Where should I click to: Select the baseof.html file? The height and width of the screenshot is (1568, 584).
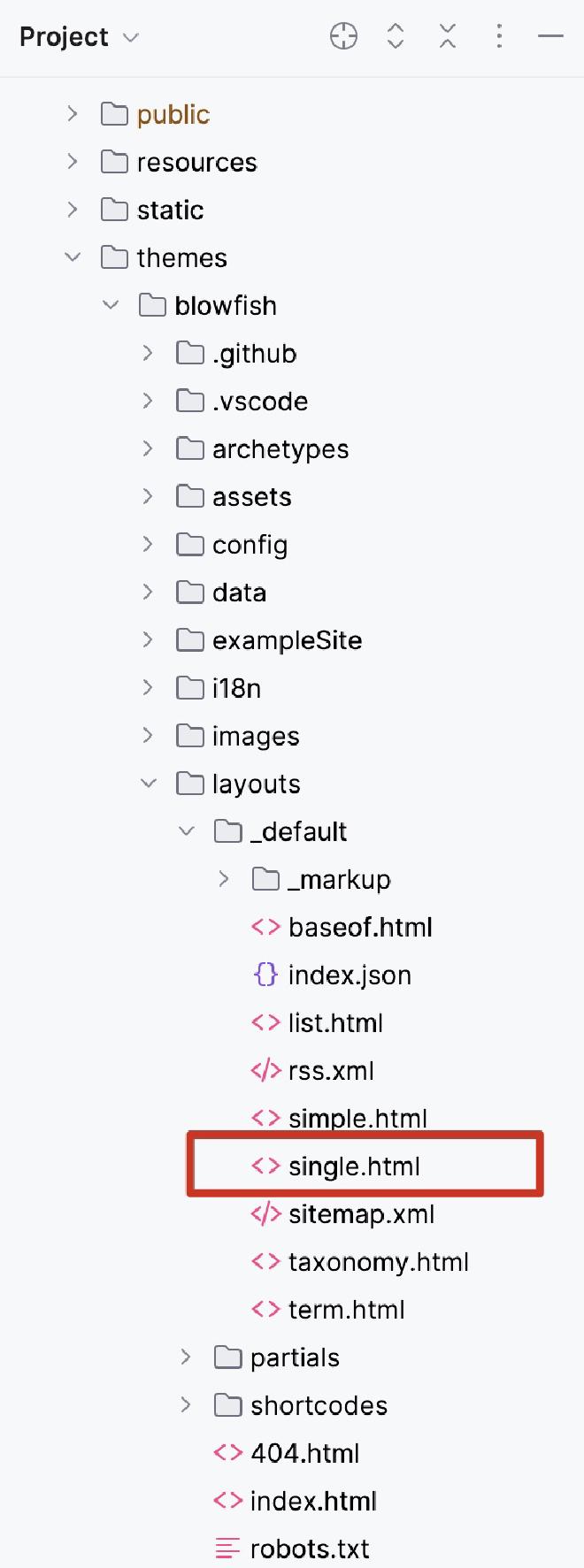[360, 927]
